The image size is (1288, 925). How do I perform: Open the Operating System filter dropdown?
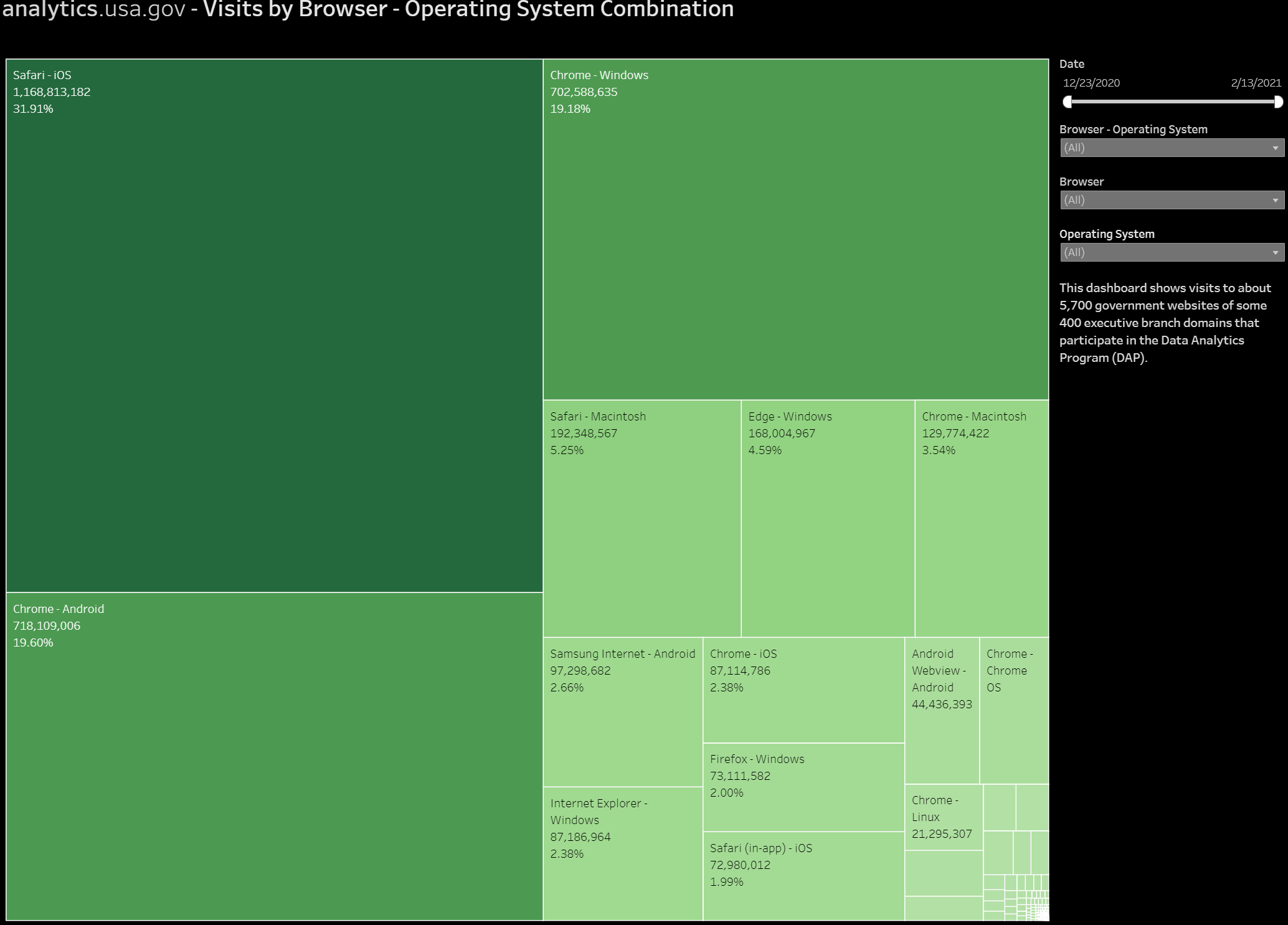coord(1172,252)
